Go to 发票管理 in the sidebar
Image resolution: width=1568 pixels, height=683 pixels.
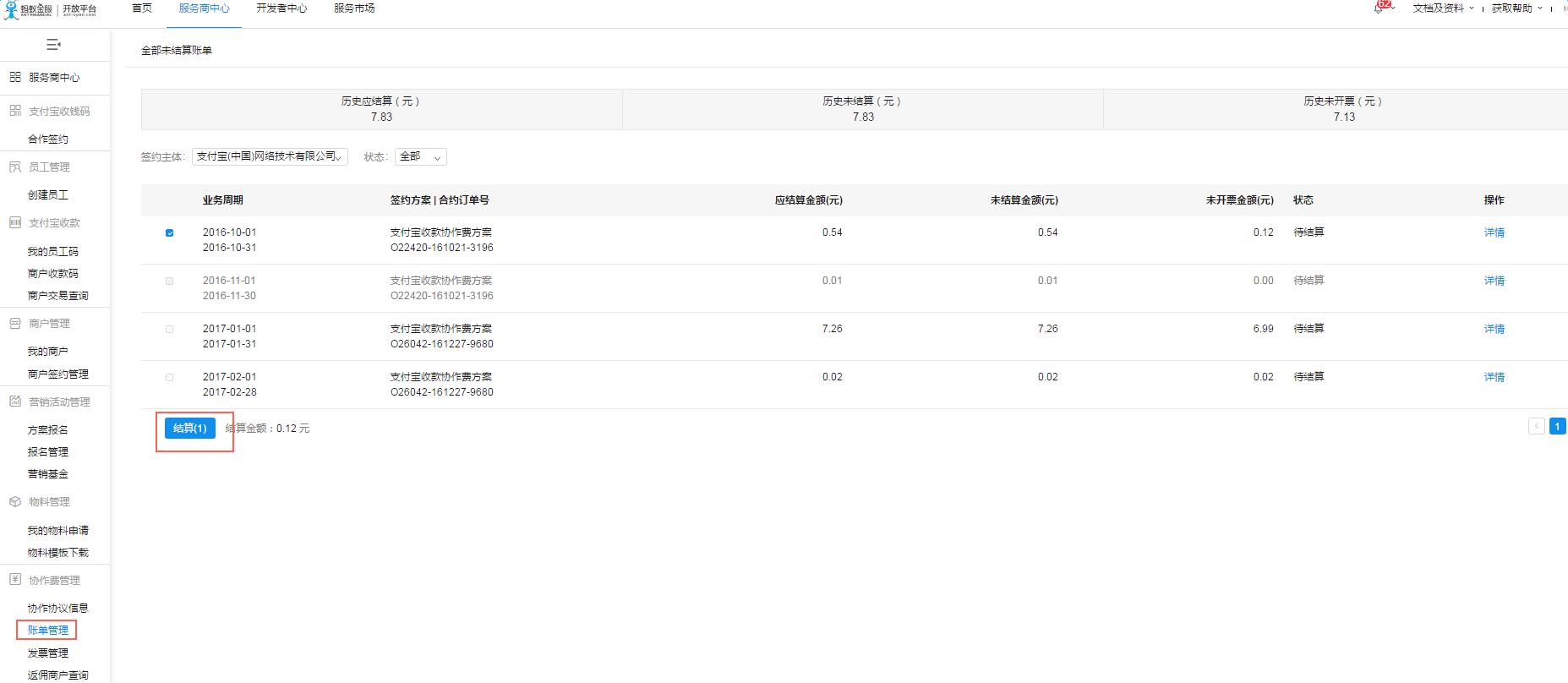point(48,653)
